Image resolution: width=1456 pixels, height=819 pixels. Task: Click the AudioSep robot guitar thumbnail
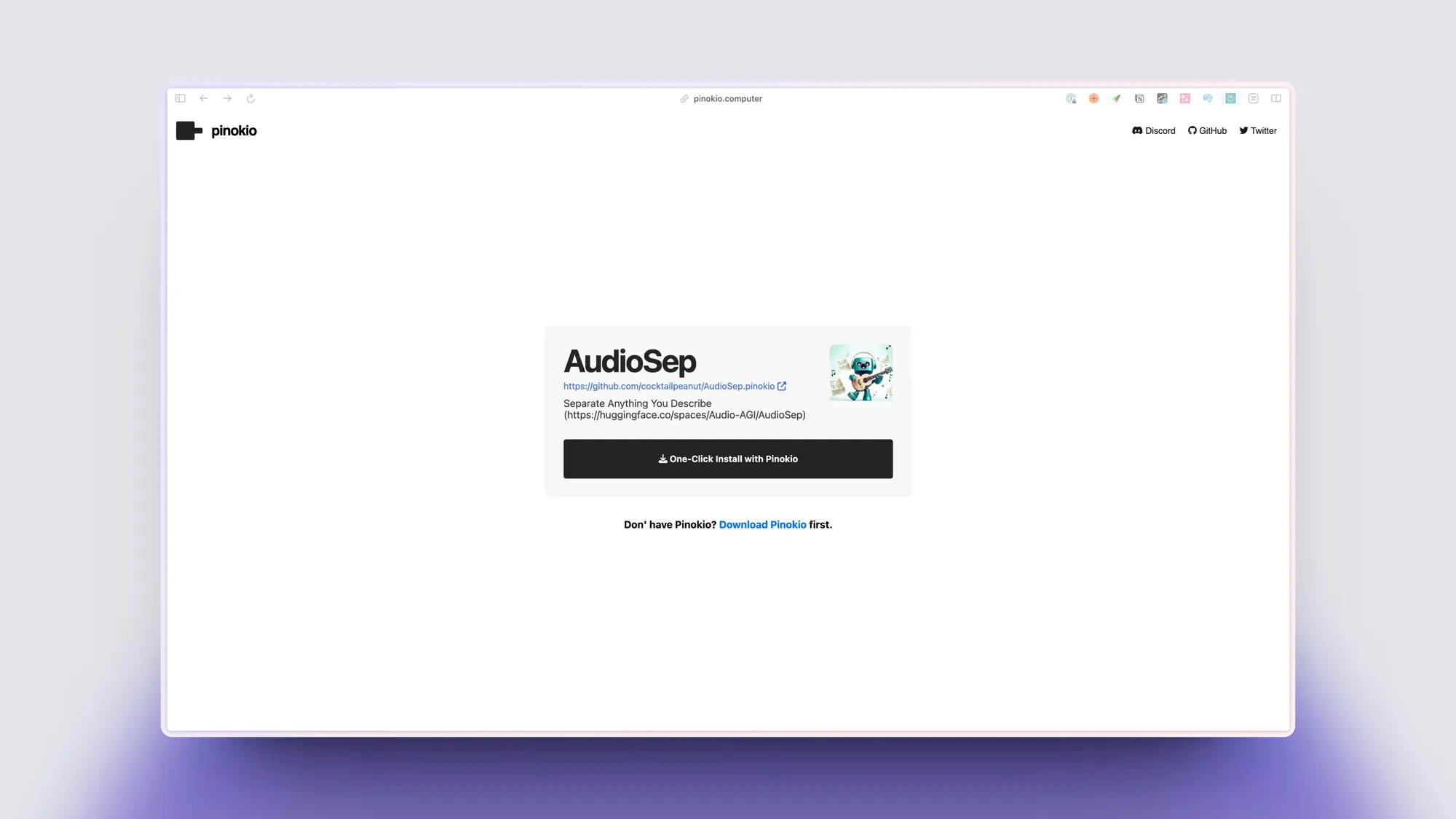861,373
